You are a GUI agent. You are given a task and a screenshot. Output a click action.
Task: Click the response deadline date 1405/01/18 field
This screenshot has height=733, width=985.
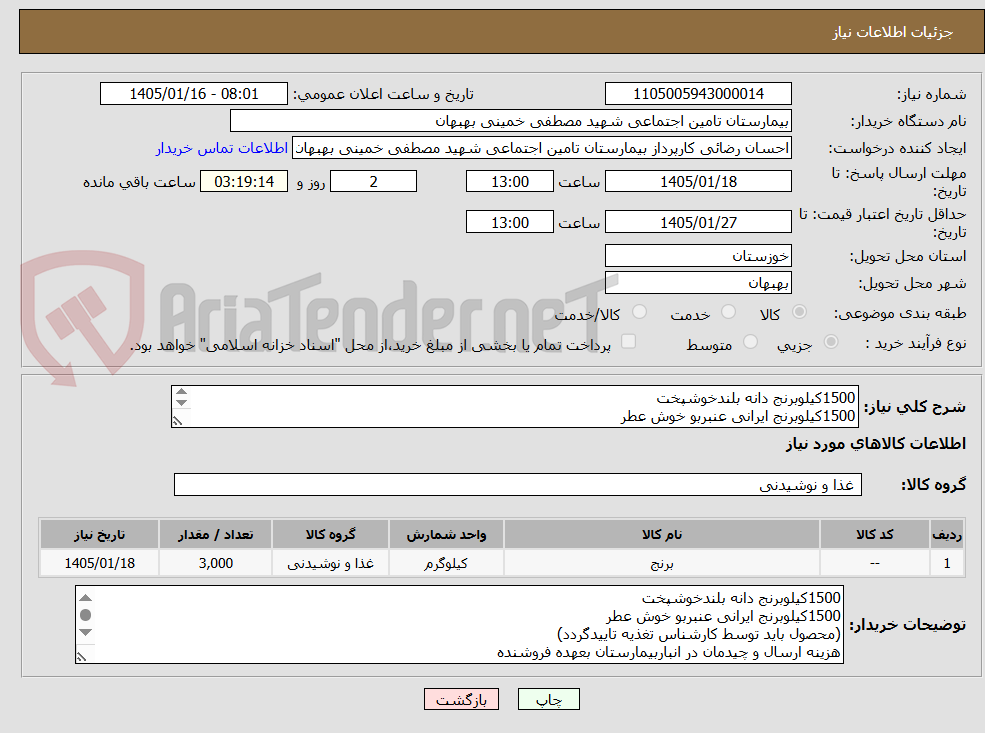(698, 182)
